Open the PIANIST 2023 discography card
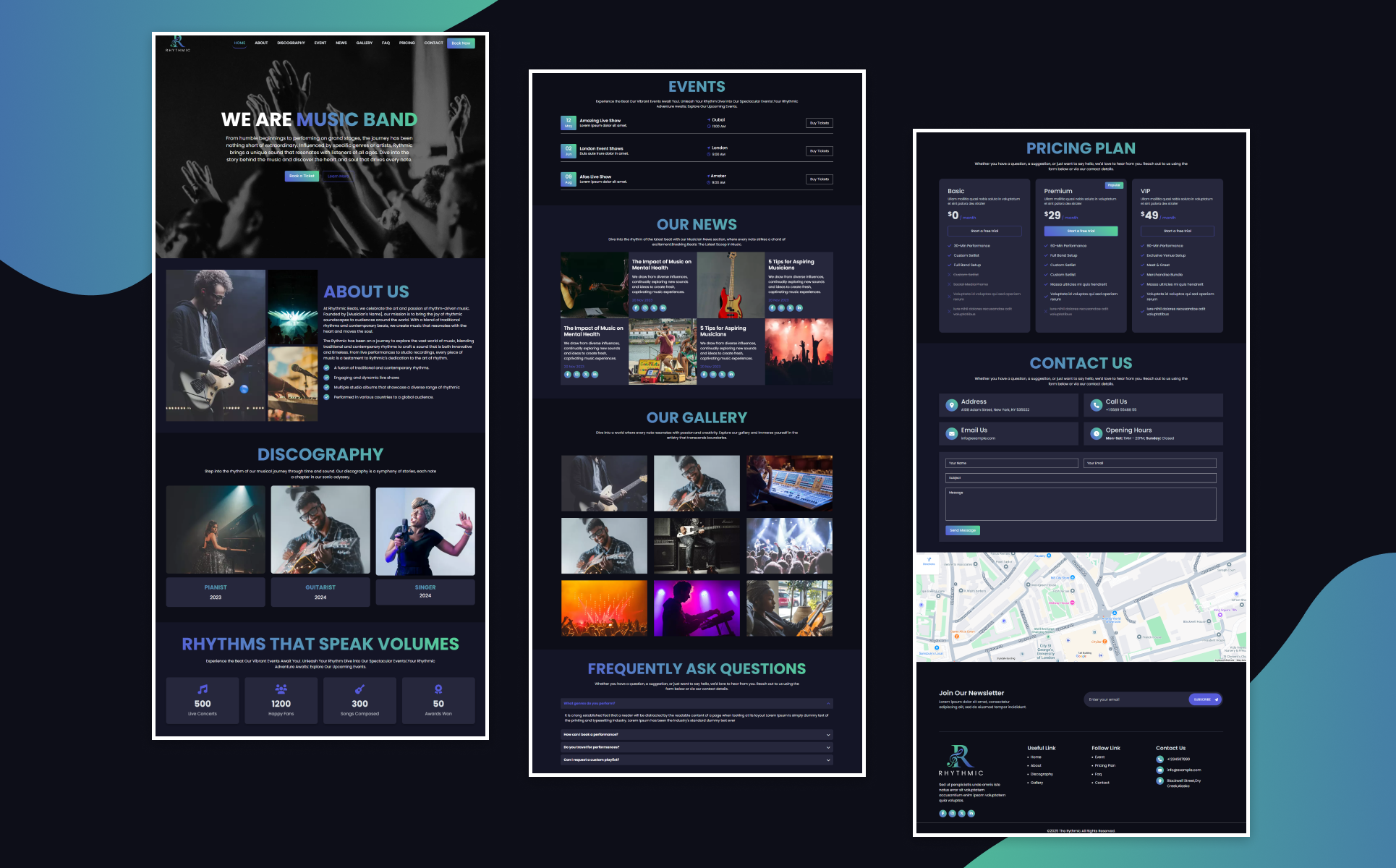This screenshot has width=1396, height=868. (216, 546)
